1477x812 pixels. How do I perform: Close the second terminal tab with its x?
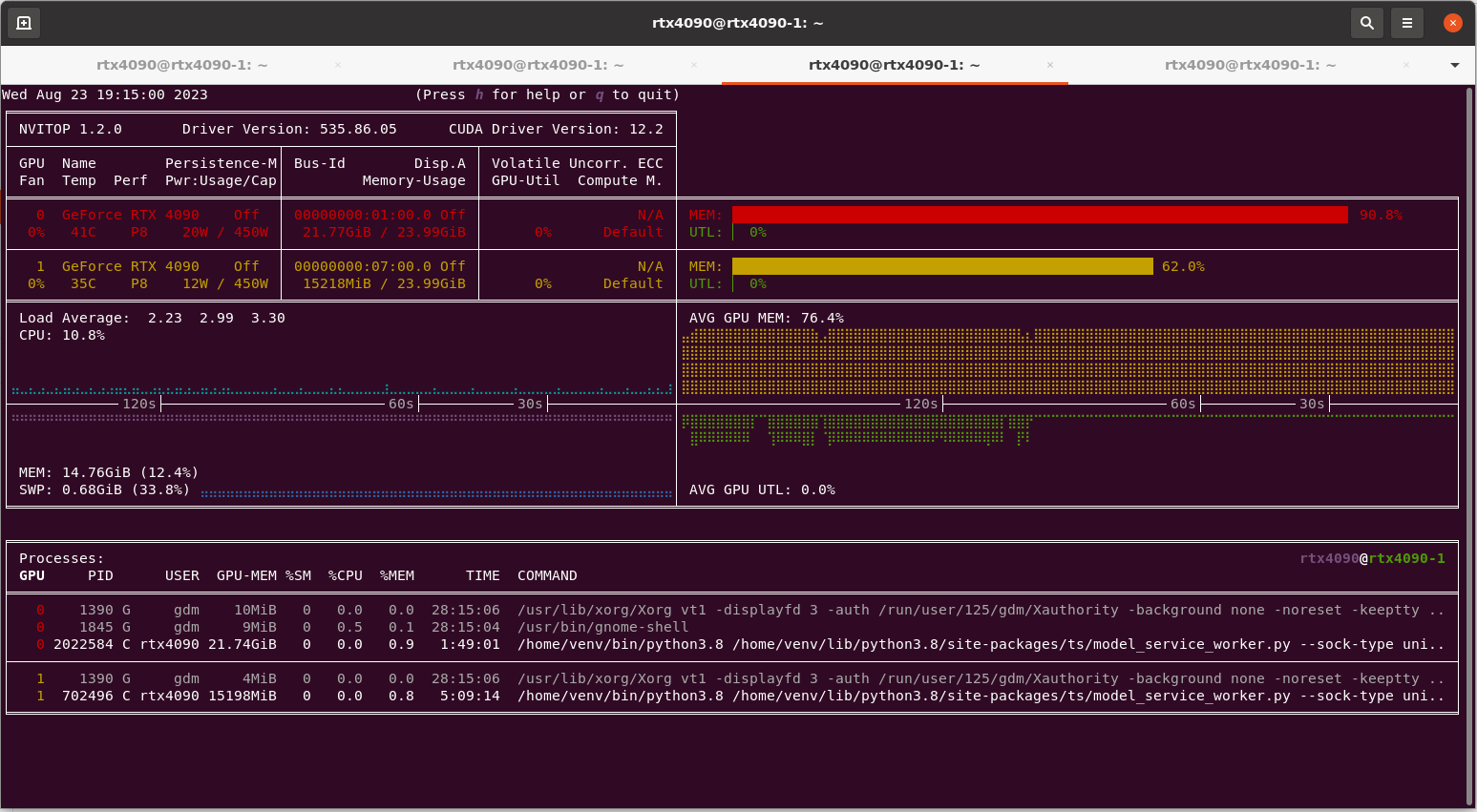coord(693,65)
